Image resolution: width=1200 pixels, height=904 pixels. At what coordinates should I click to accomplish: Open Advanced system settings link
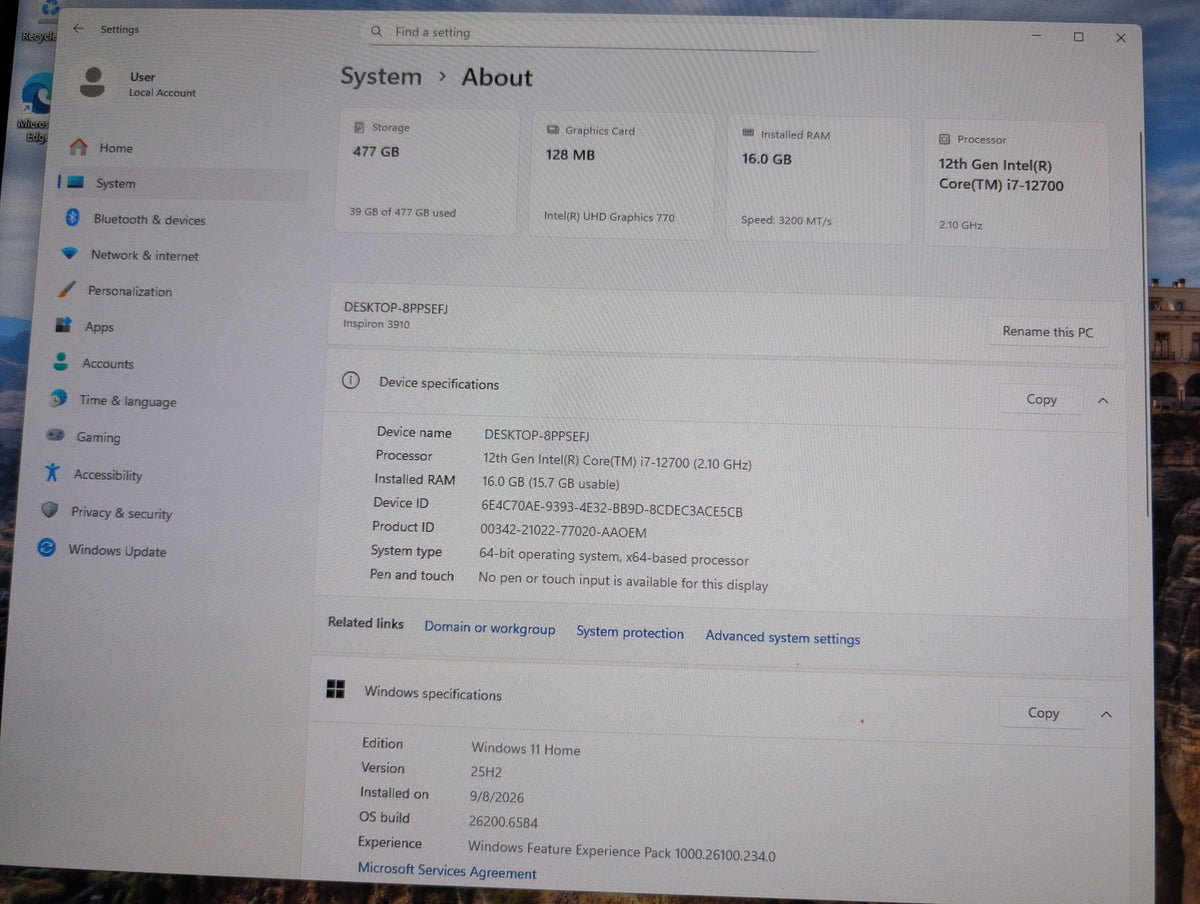coord(782,637)
